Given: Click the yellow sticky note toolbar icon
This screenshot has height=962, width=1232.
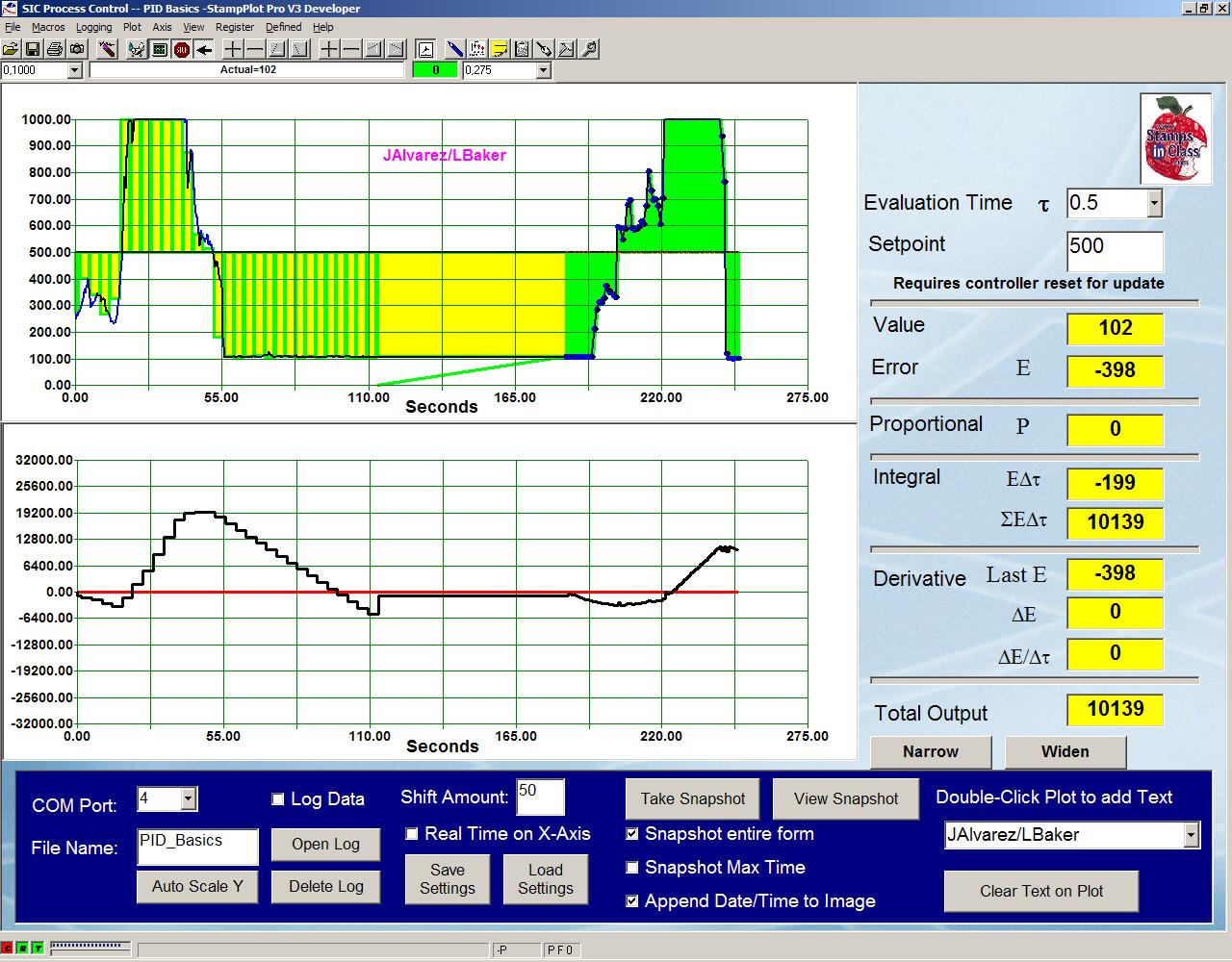Looking at the screenshot, I should [x=500, y=49].
